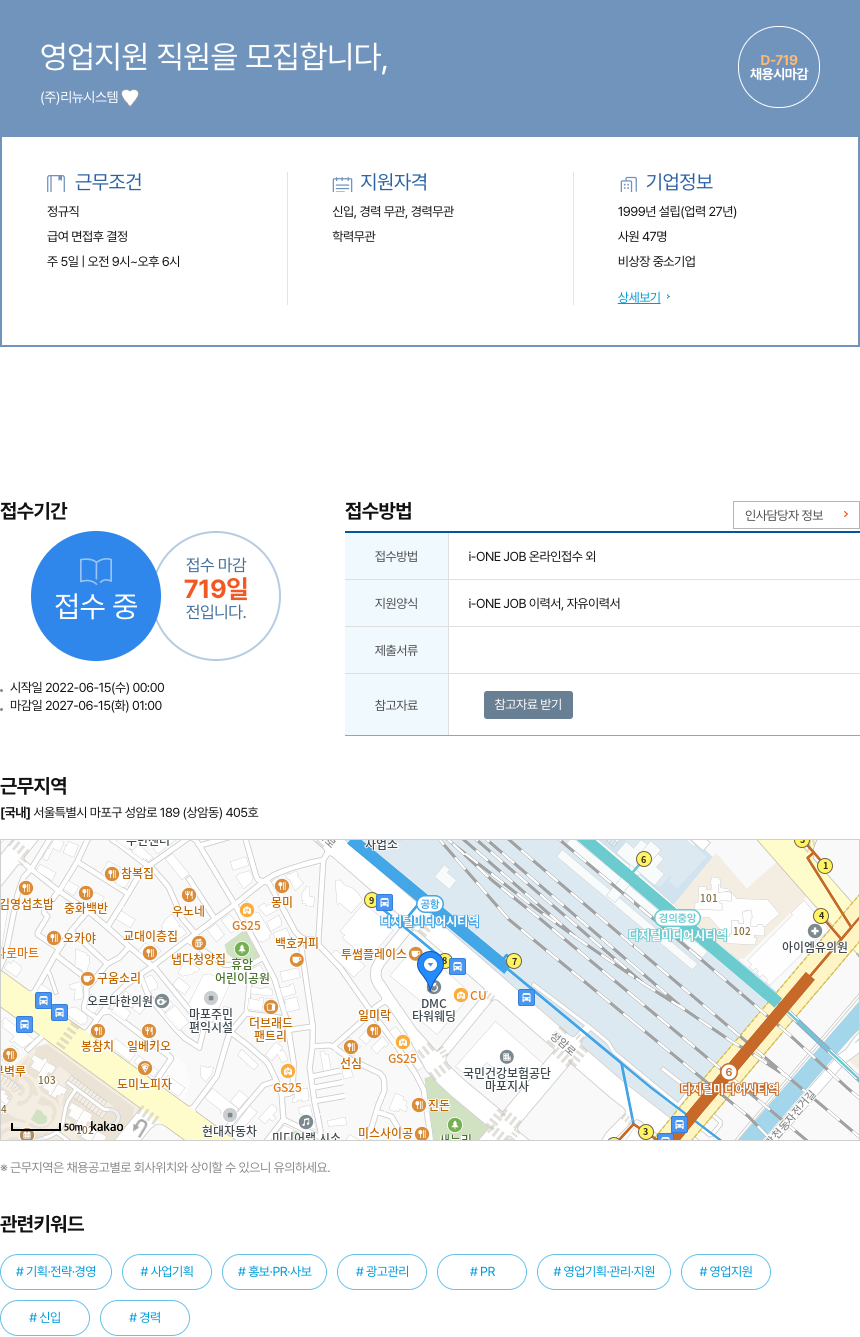The width and height of the screenshot is (860, 1337).
Task: Click the arrow icon in 인사담당자 정보 button
Action: pyautogui.click(x=845, y=515)
